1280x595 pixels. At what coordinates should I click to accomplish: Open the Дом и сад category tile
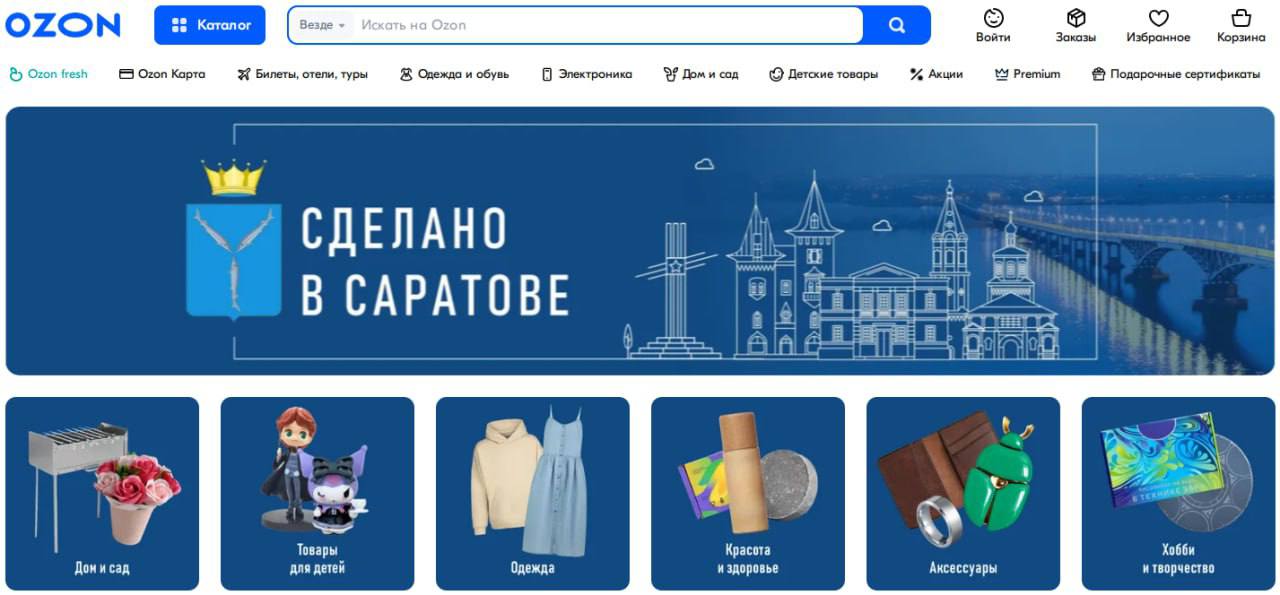click(x=102, y=493)
